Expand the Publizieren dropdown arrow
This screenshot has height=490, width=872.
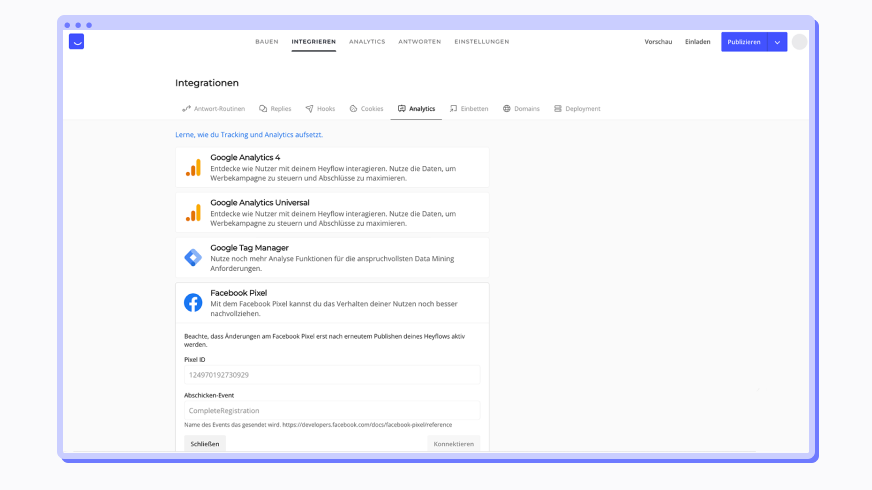pos(777,42)
